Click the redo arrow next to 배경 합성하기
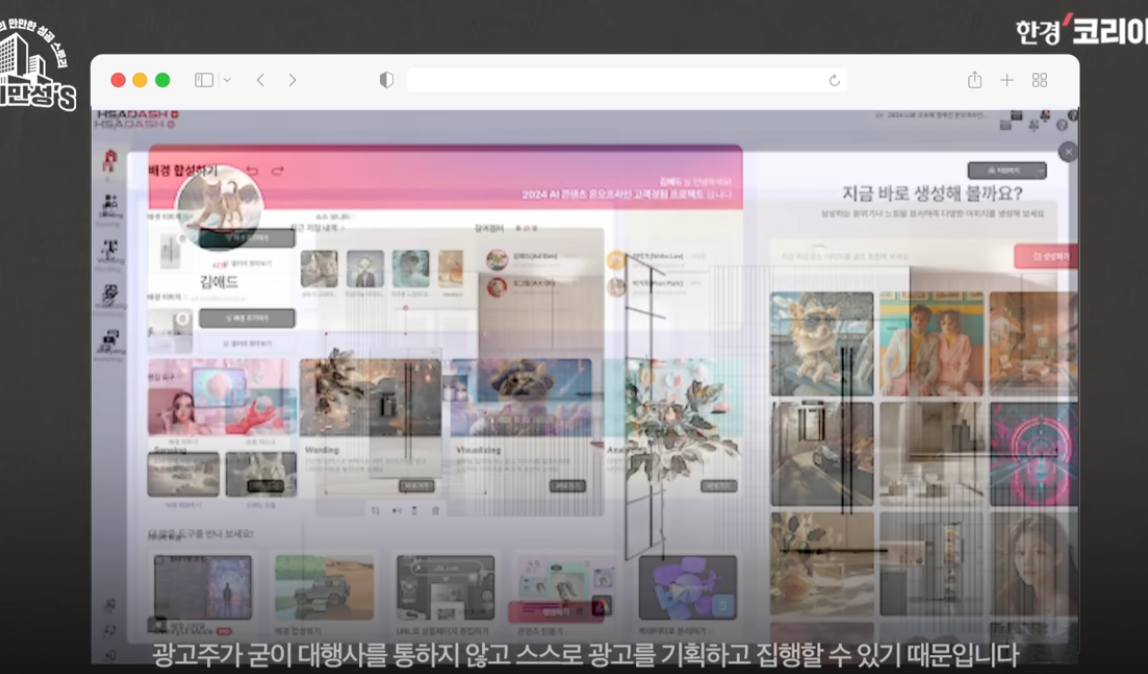Image resolution: width=1148 pixels, height=674 pixels. (278, 171)
